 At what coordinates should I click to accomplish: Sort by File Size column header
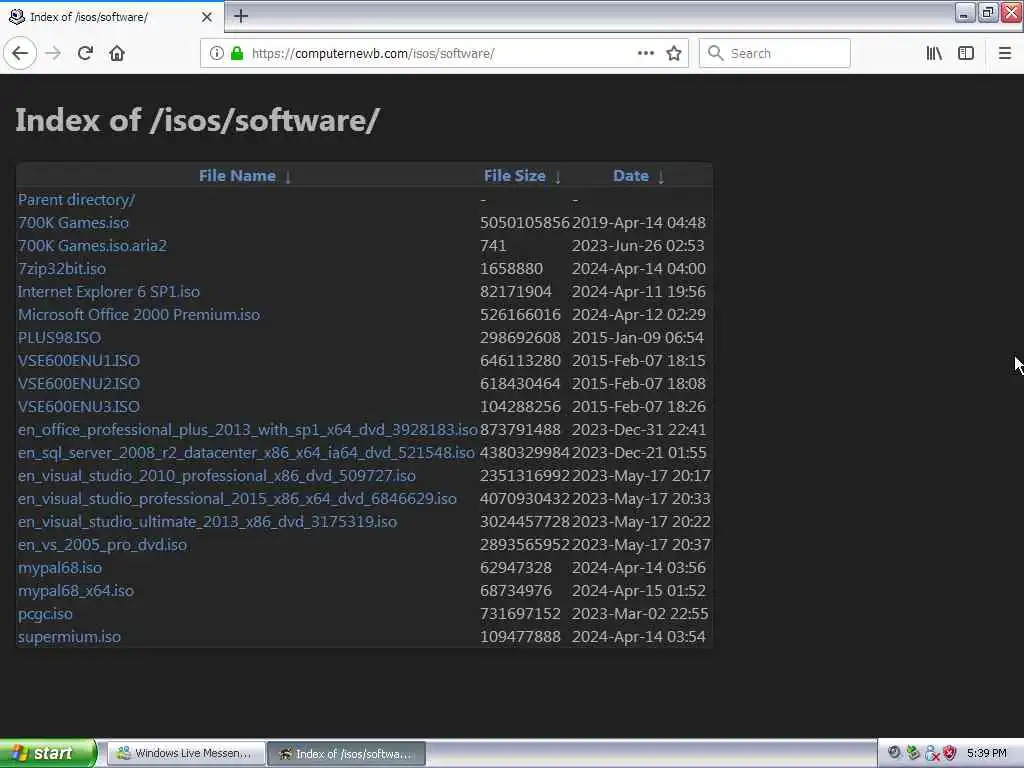coord(515,176)
